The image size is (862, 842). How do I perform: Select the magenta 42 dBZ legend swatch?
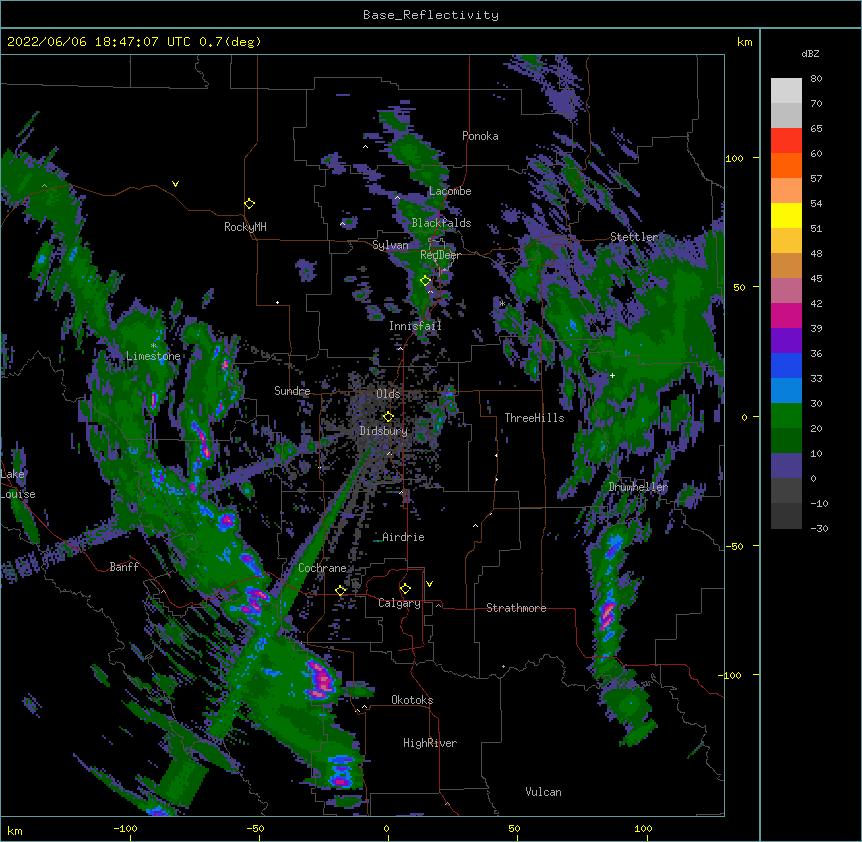(786, 315)
